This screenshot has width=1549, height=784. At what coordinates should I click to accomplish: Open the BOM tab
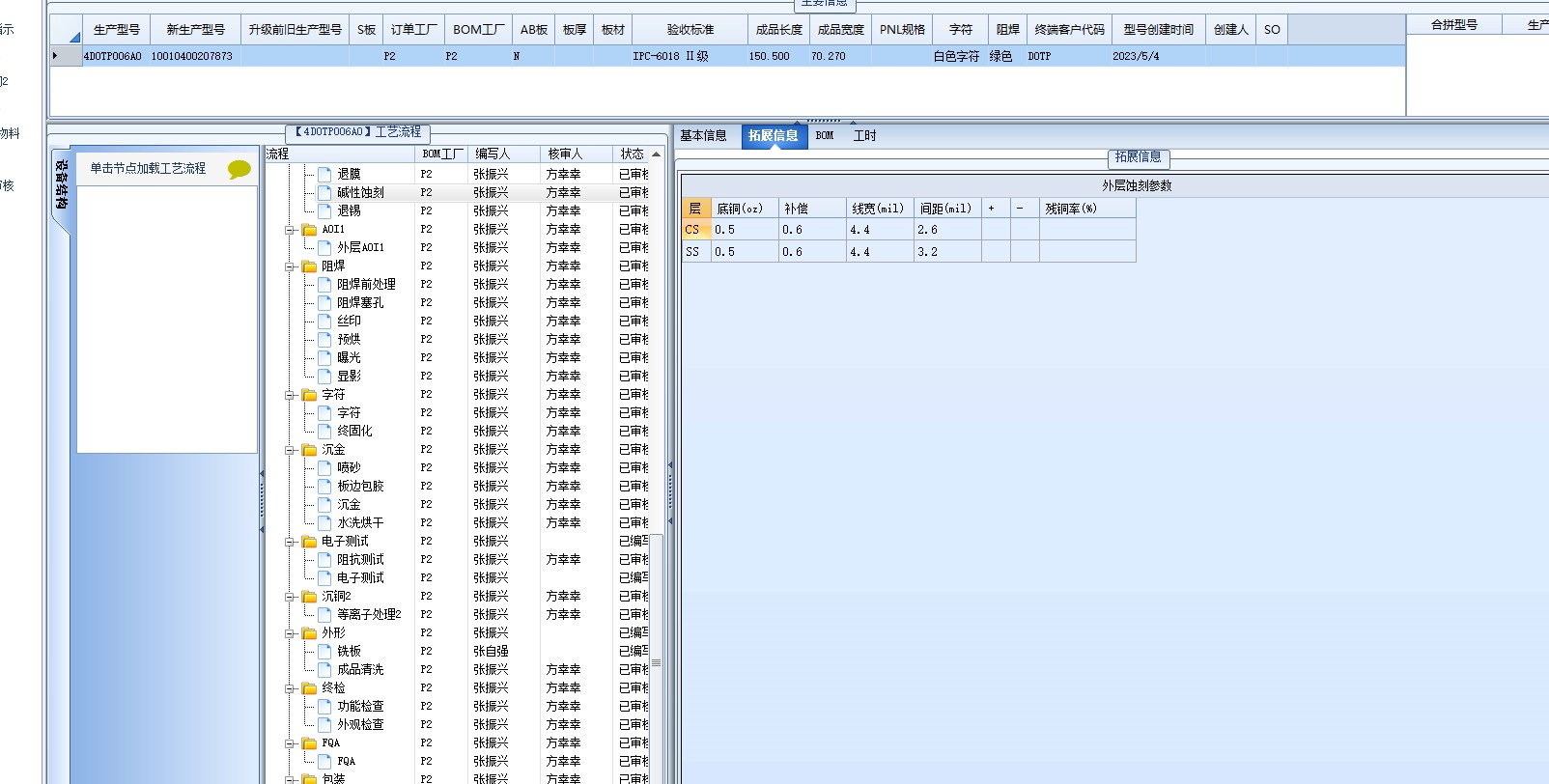[825, 135]
